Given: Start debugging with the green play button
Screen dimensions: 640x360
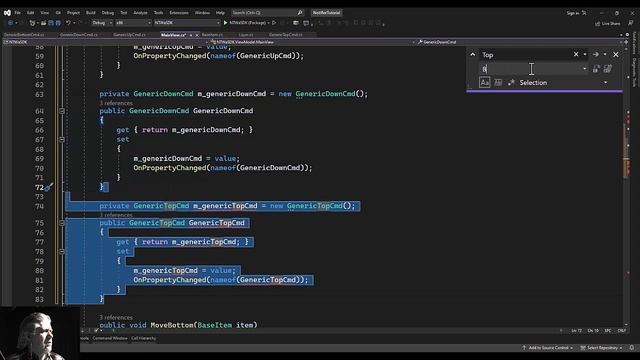Looking at the screenshot, I should 225,23.
